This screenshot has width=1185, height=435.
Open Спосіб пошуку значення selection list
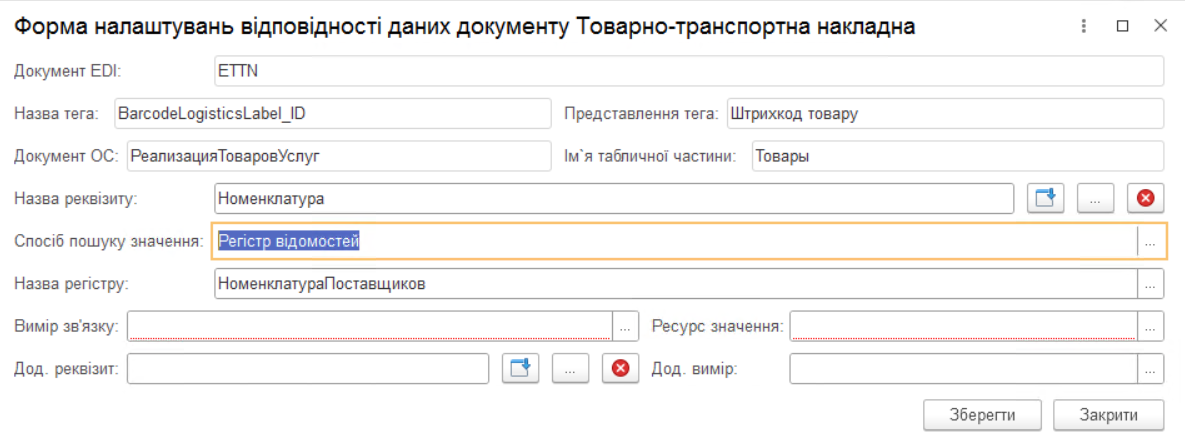point(1151,241)
